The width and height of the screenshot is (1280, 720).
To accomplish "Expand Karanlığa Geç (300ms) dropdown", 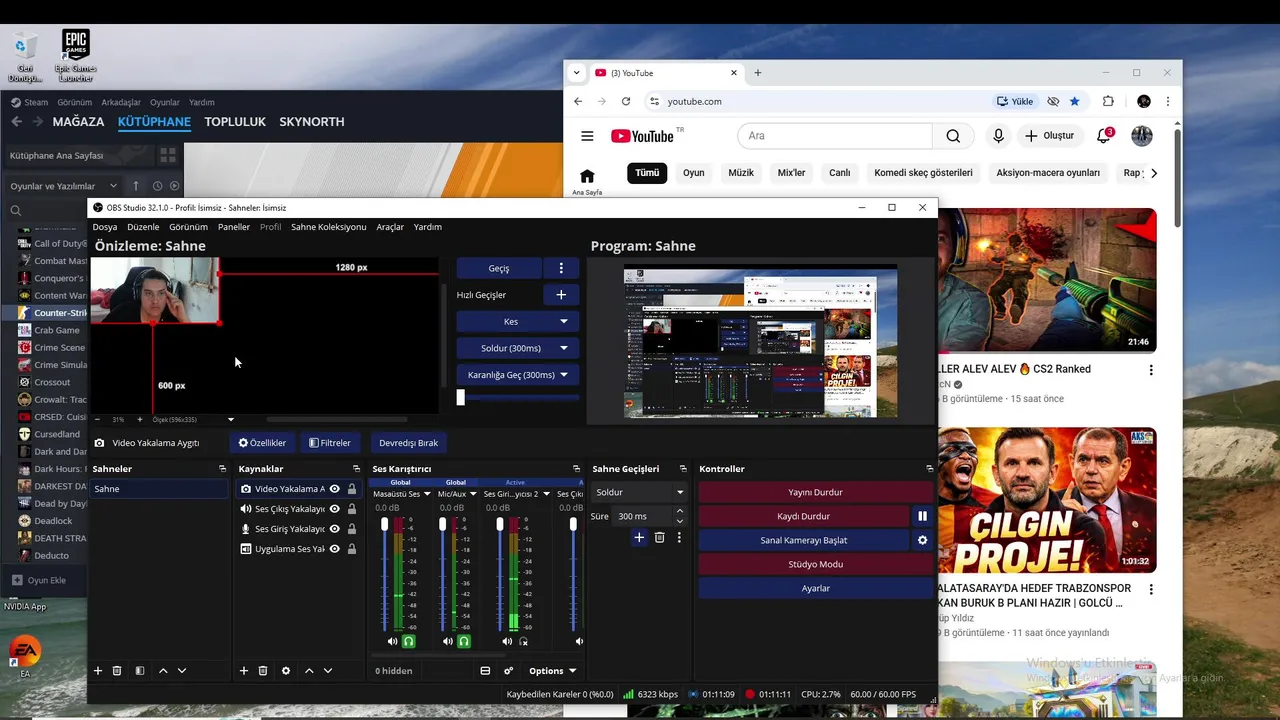I will coord(564,375).
